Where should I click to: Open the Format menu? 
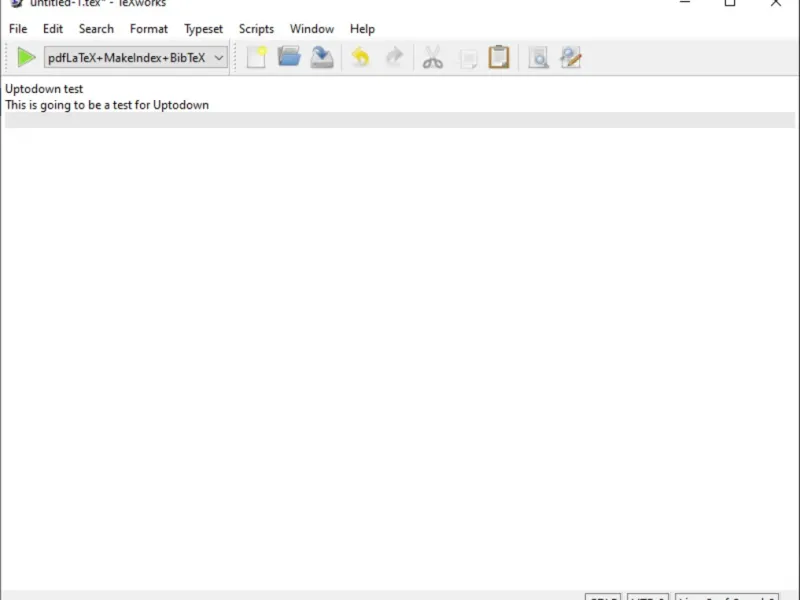[148, 29]
